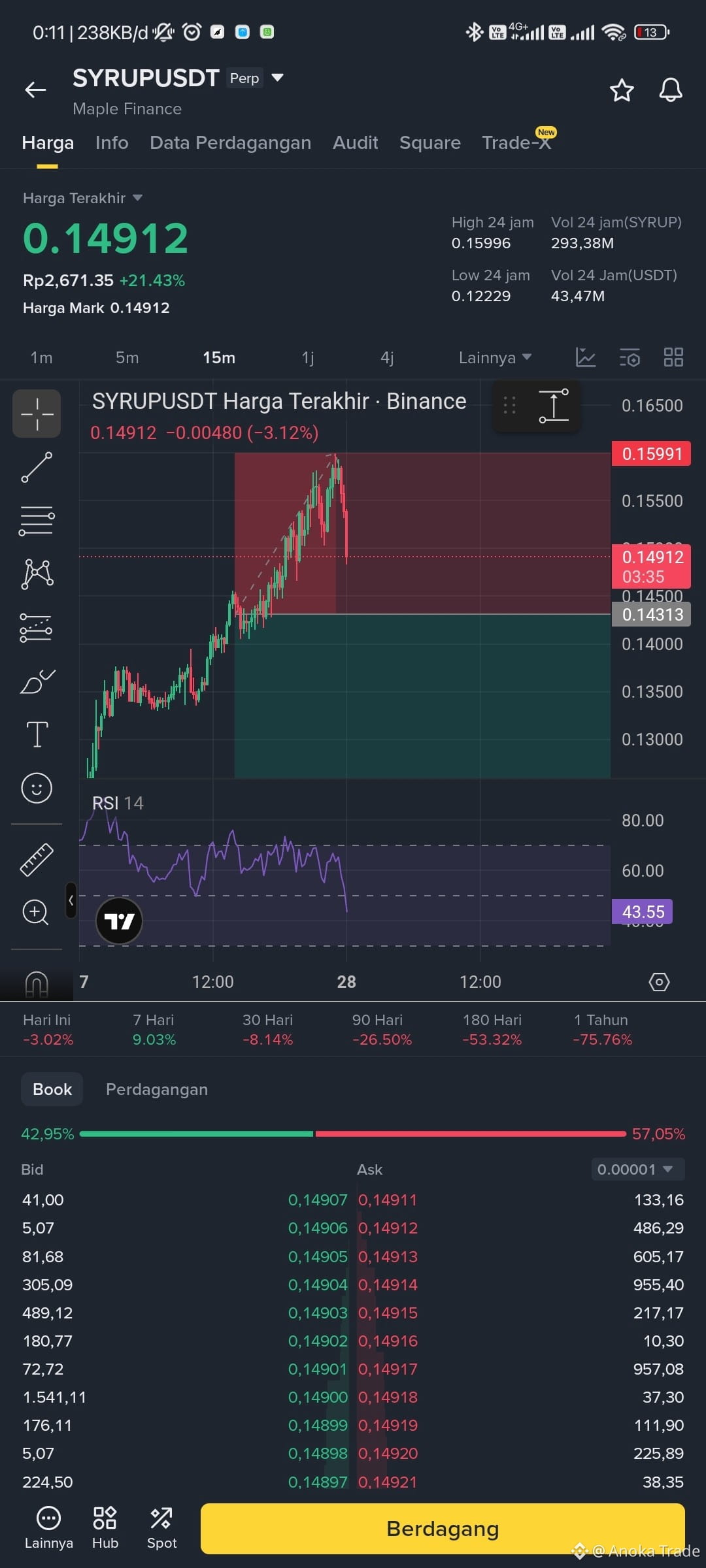Select bid price 0,14907
Image resolution: width=706 pixels, height=1568 pixels.
(318, 1200)
